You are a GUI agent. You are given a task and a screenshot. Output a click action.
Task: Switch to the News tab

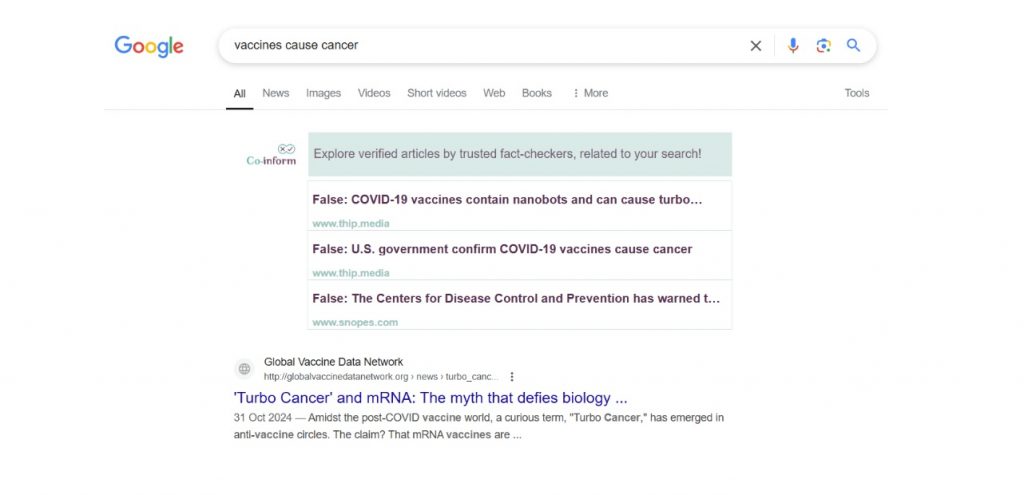tap(275, 93)
